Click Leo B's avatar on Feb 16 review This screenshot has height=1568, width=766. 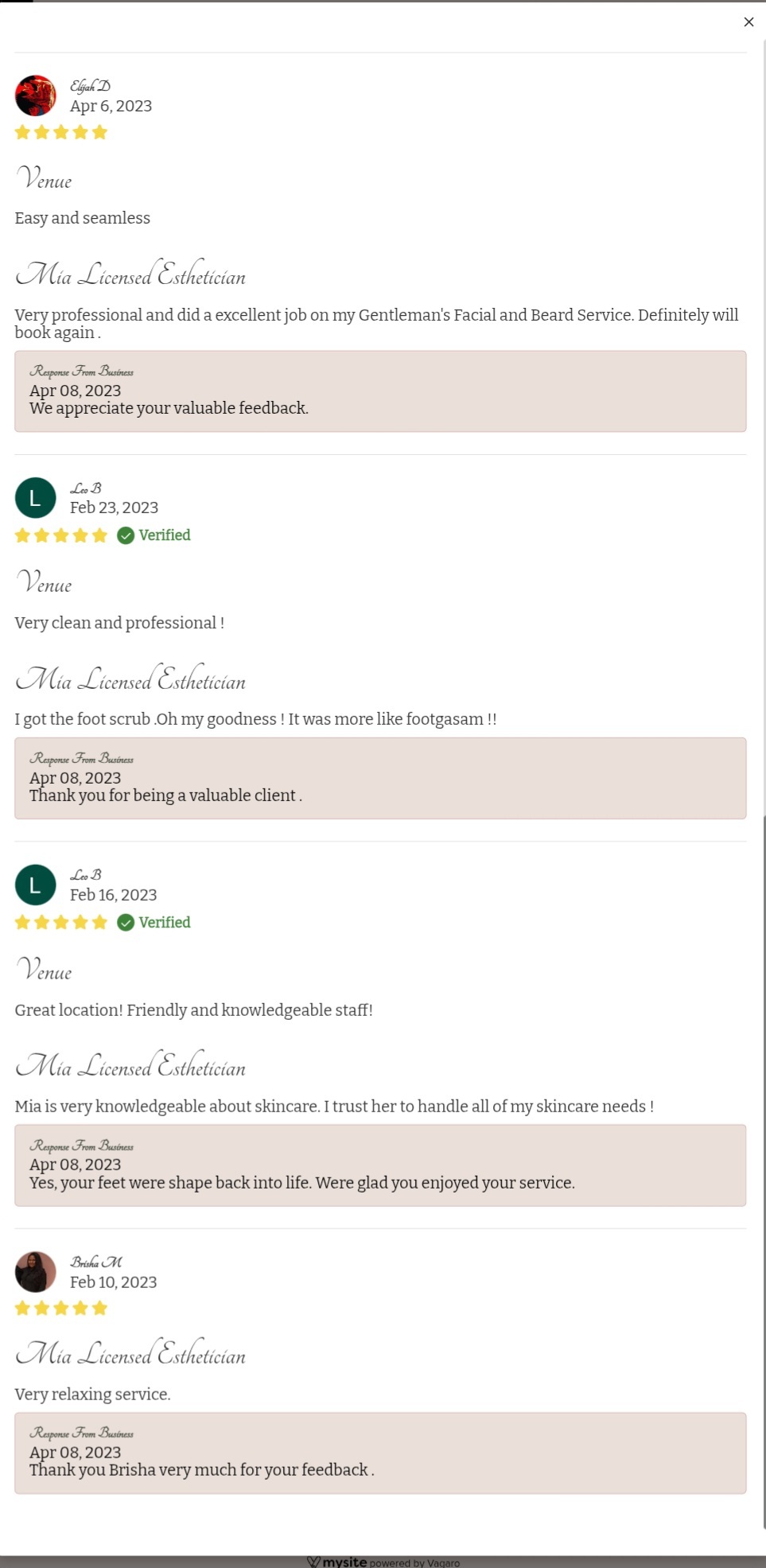[36, 885]
